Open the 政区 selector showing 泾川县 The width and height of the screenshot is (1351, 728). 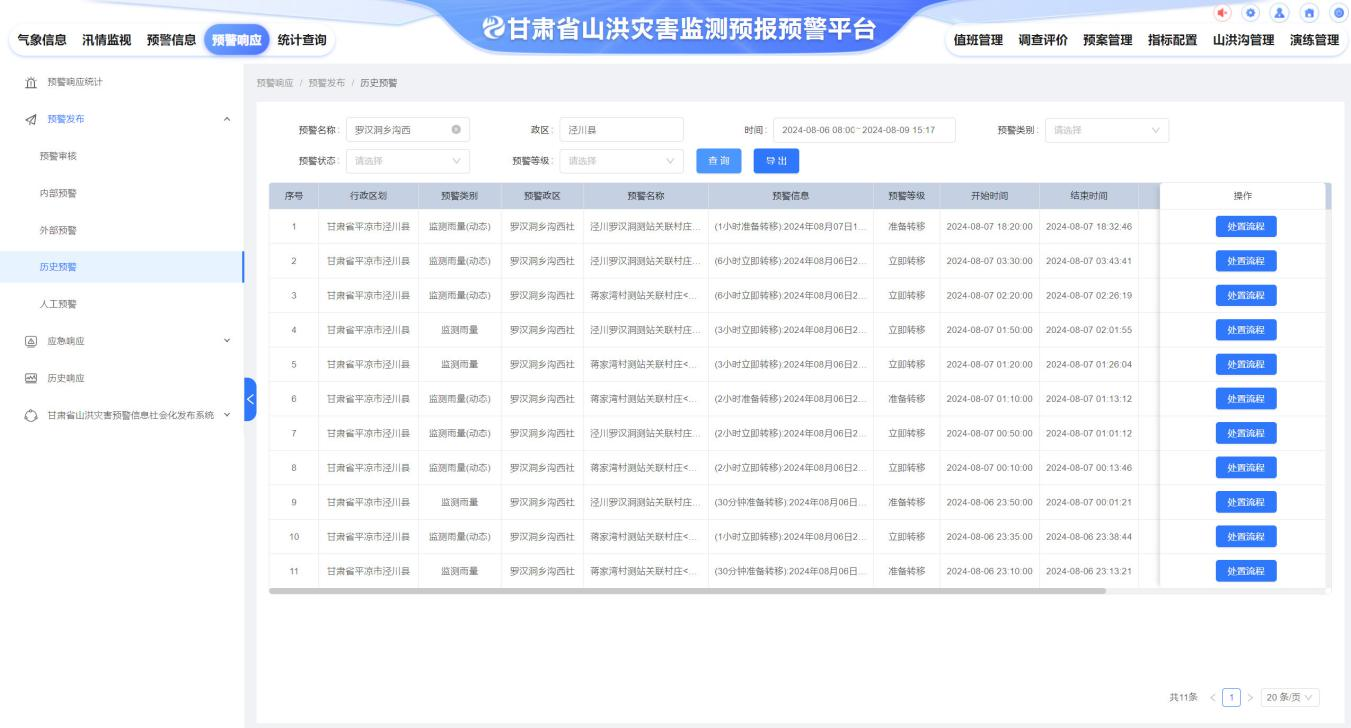tap(621, 130)
